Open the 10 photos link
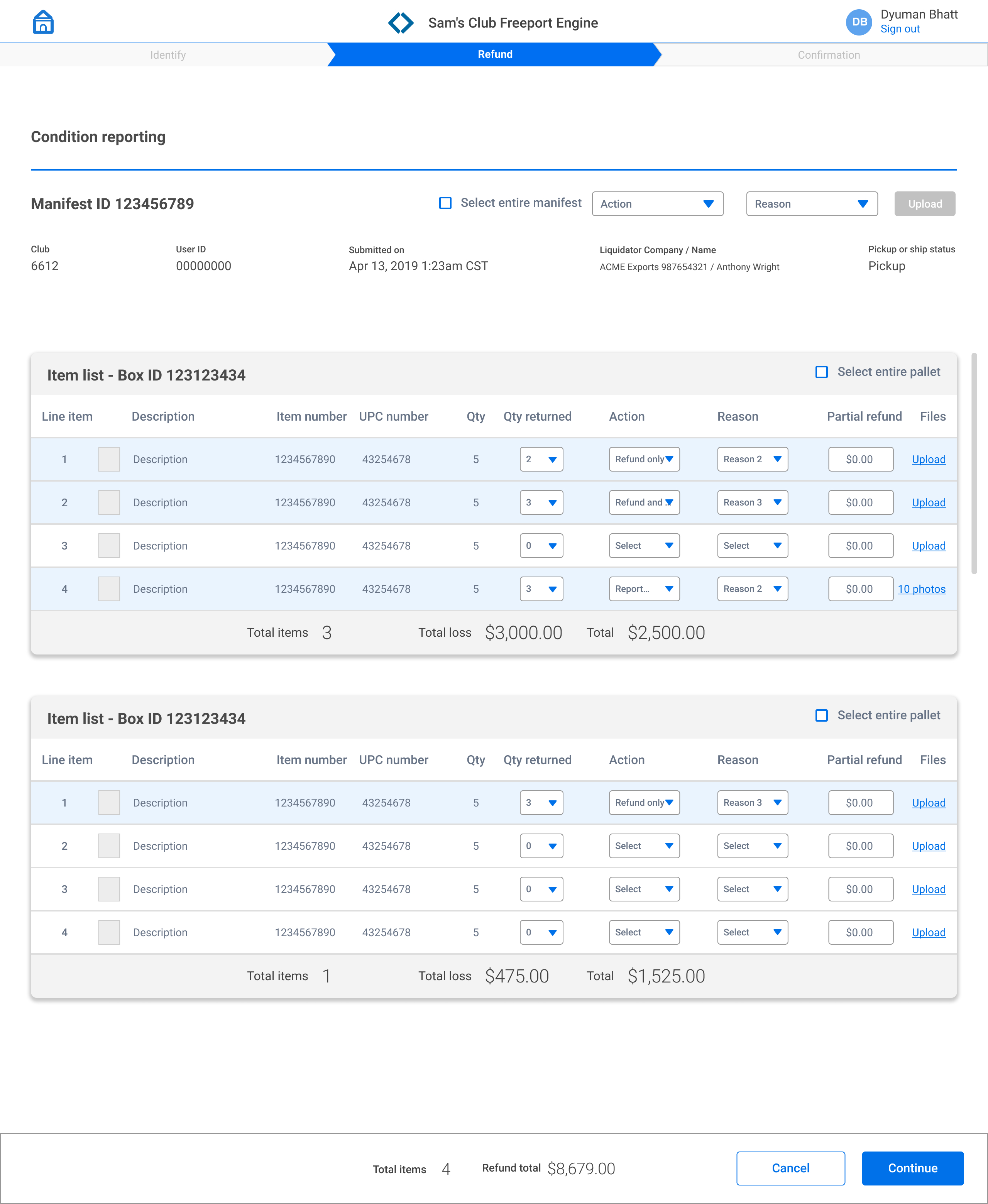 (921, 589)
